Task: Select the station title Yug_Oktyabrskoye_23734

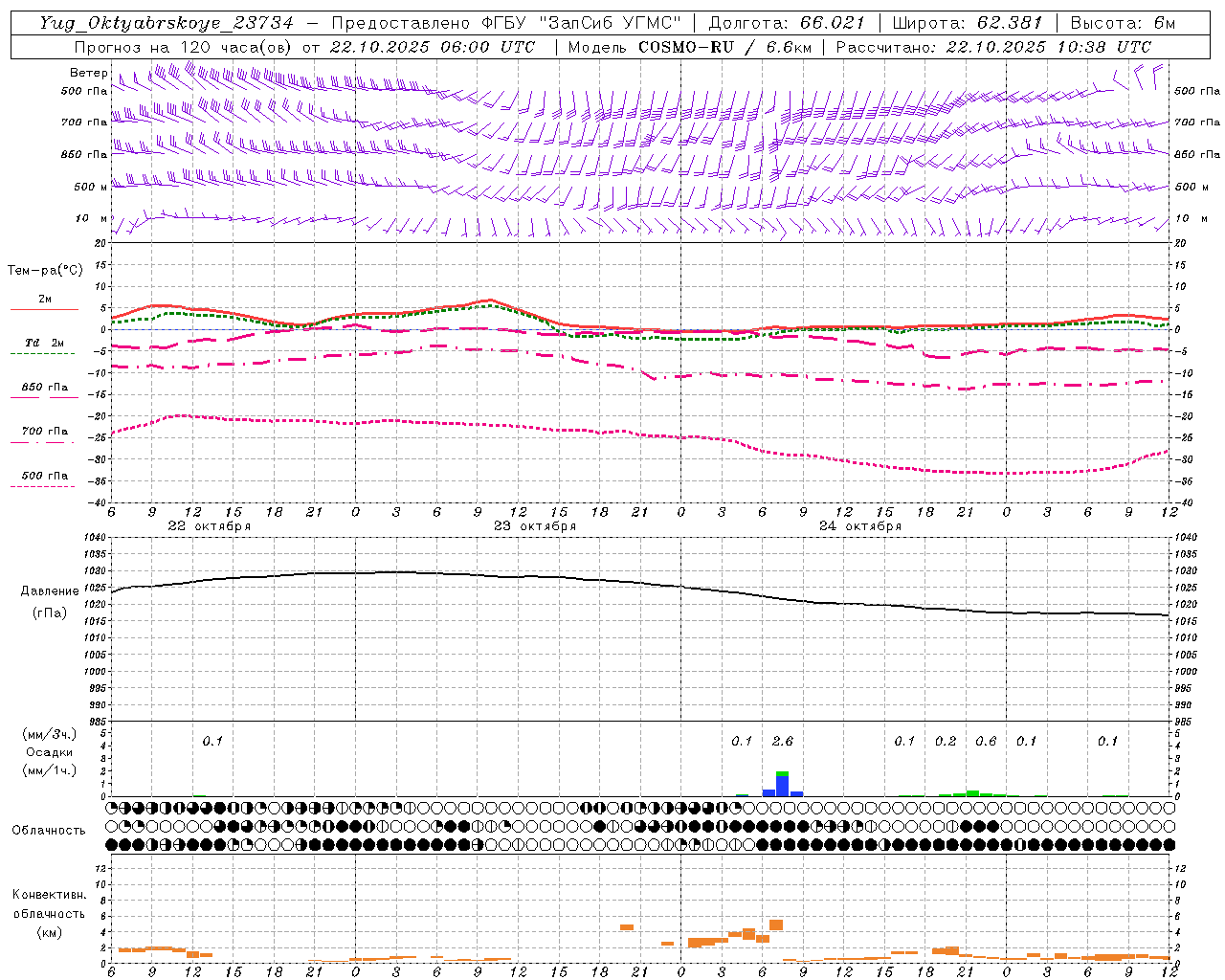Action: coord(167,23)
